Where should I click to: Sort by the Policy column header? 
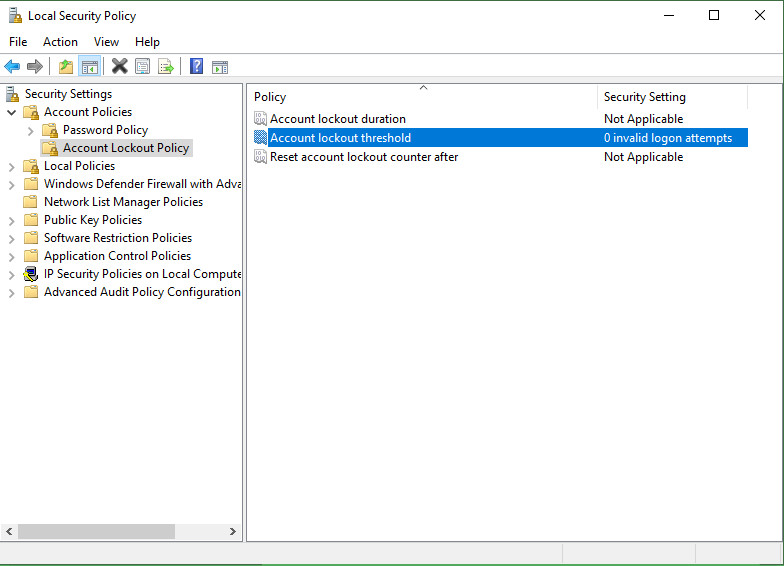coord(422,97)
